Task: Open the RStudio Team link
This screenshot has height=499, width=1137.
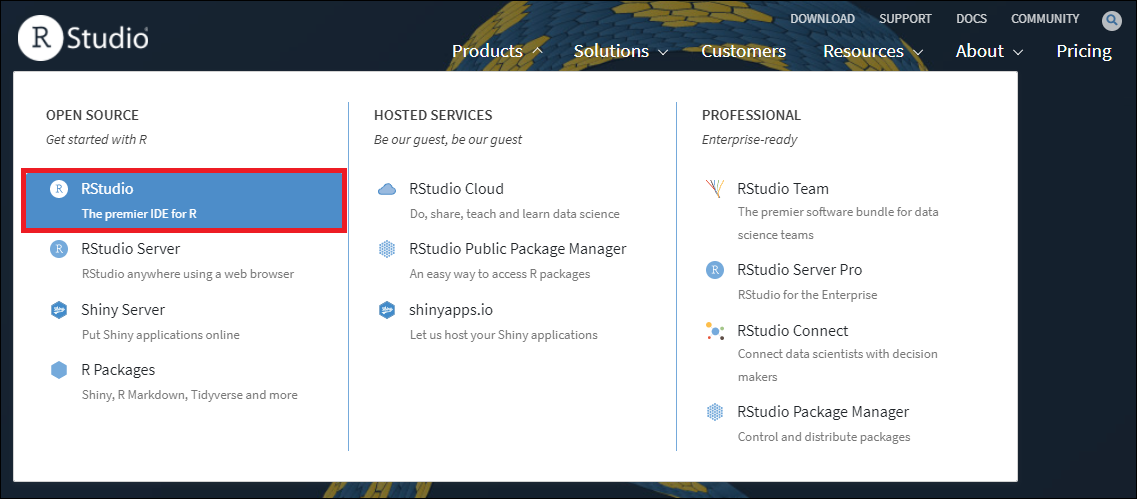Action: [x=783, y=189]
